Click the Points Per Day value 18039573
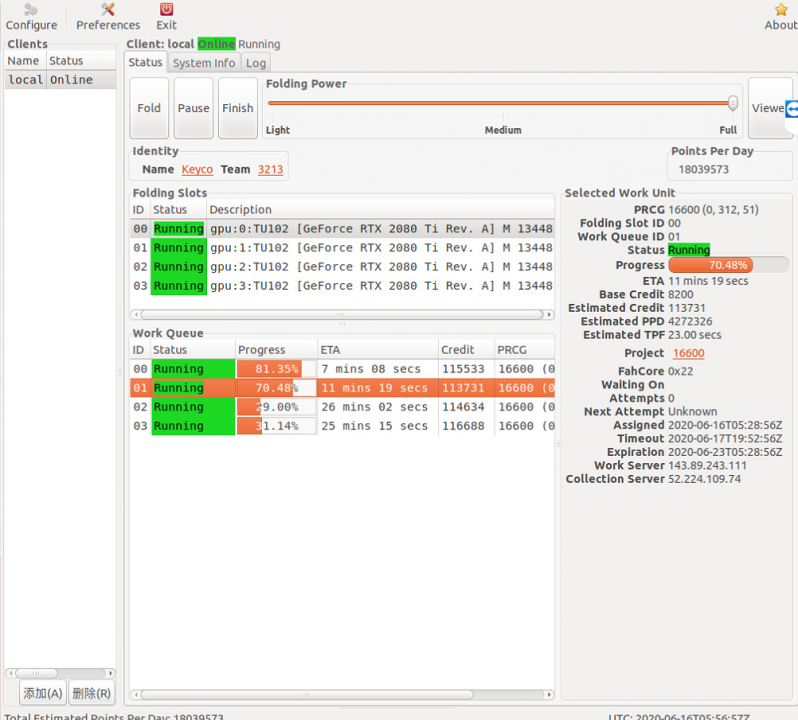This screenshot has width=798, height=720. (x=703, y=169)
